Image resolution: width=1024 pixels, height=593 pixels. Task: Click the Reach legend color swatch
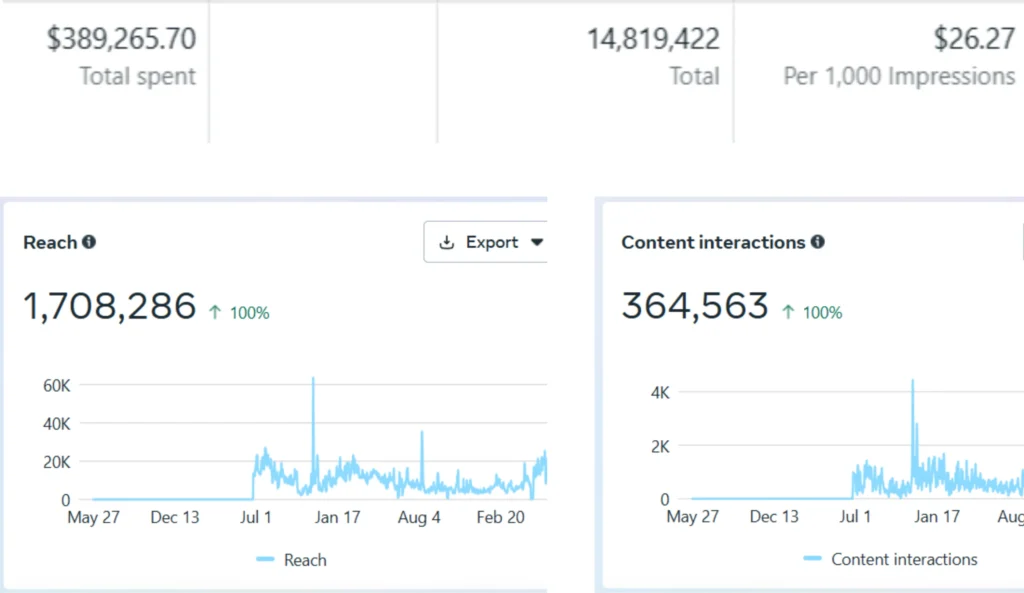pos(265,560)
